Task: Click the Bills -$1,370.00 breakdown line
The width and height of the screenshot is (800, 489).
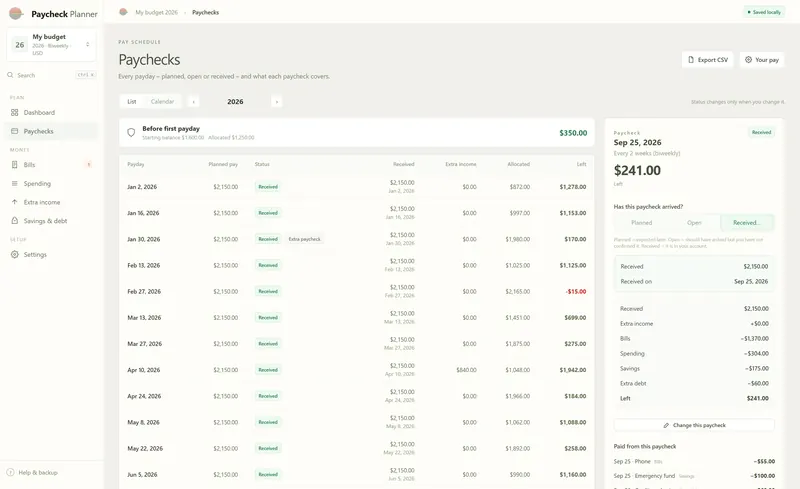Action: click(694, 338)
